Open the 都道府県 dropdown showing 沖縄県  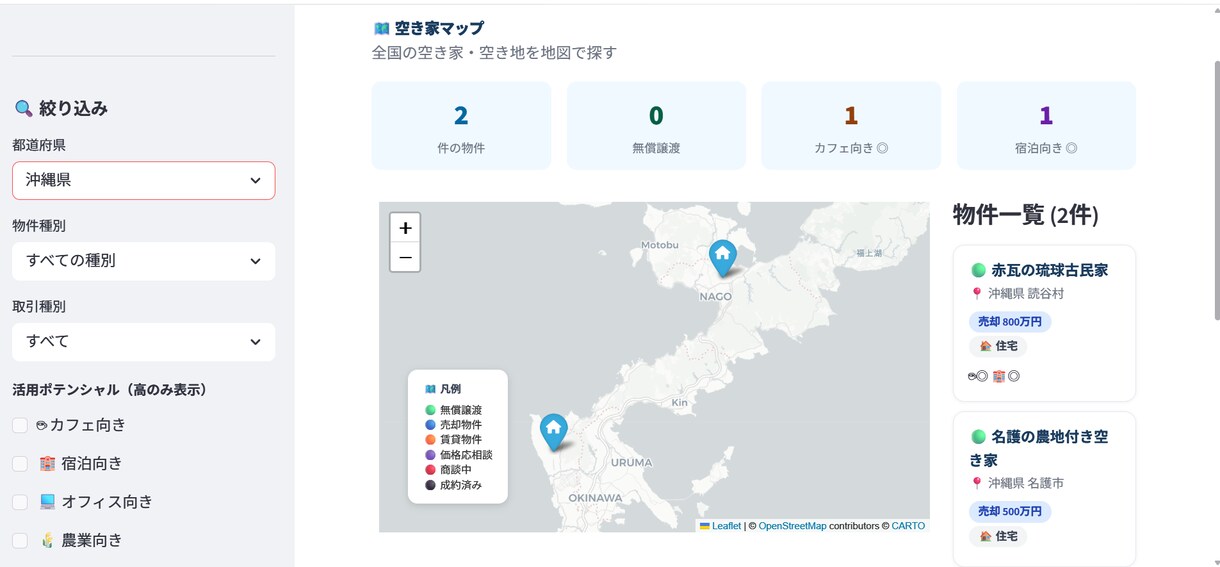point(144,181)
